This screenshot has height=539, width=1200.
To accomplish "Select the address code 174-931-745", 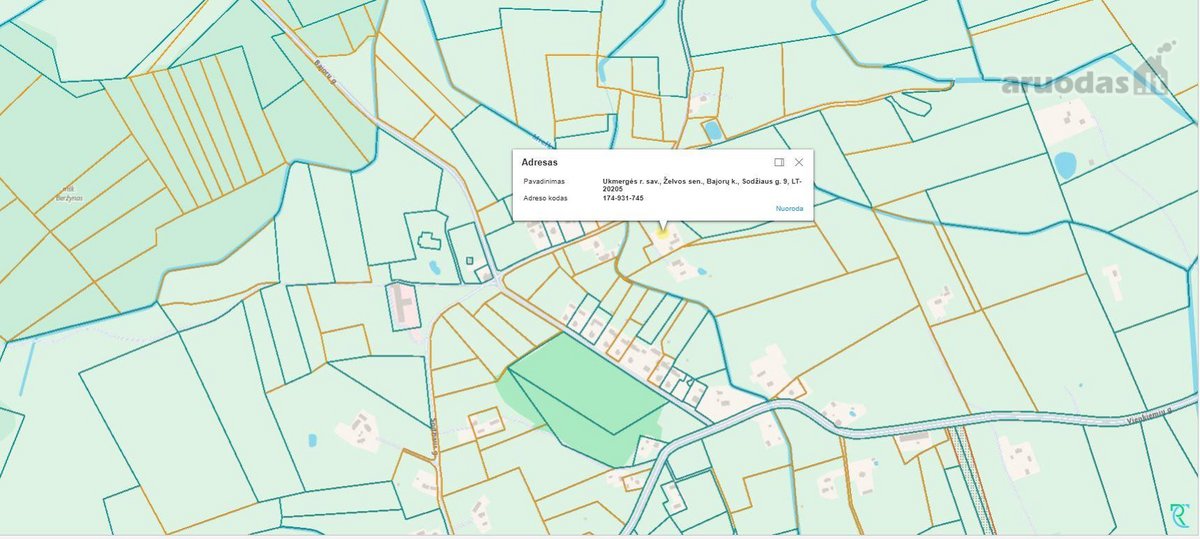I will coord(623,198).
